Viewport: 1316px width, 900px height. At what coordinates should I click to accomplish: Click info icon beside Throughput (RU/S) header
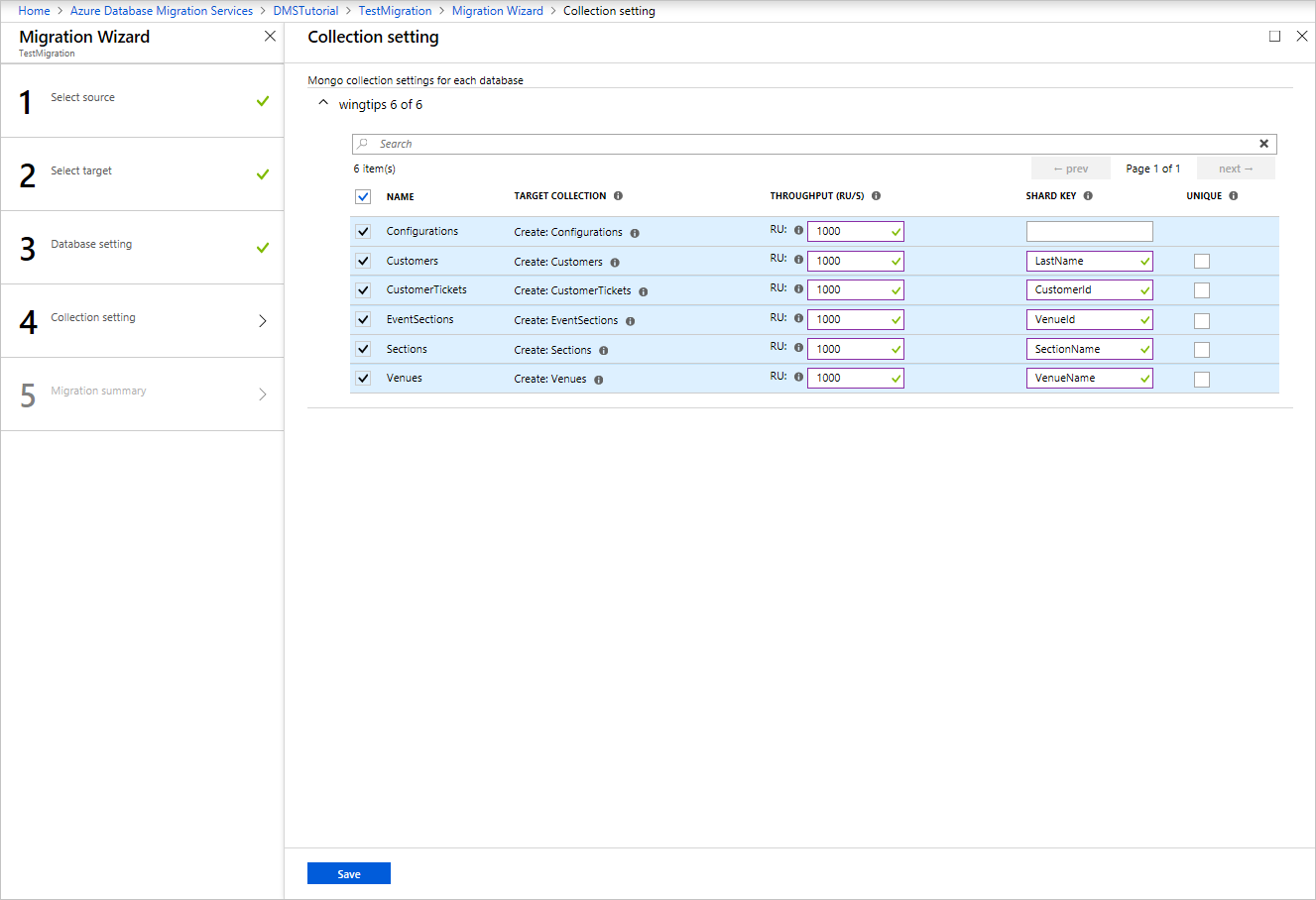pyautogui.click(x=876, y=196)
